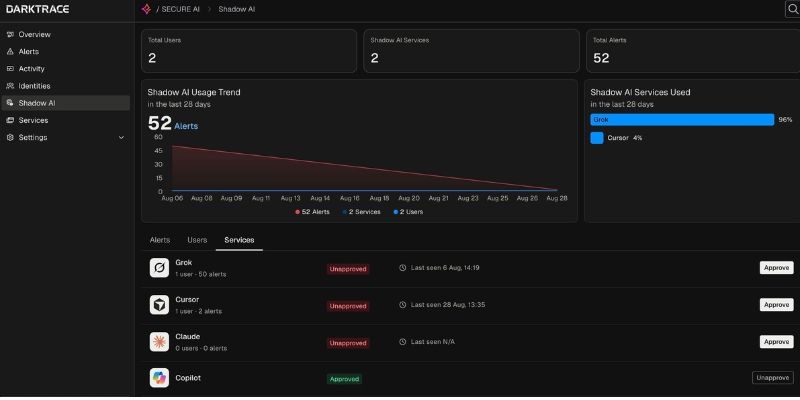Click Shadow AI Services Used heading
The image size is (800, 400).
[640, 92]
